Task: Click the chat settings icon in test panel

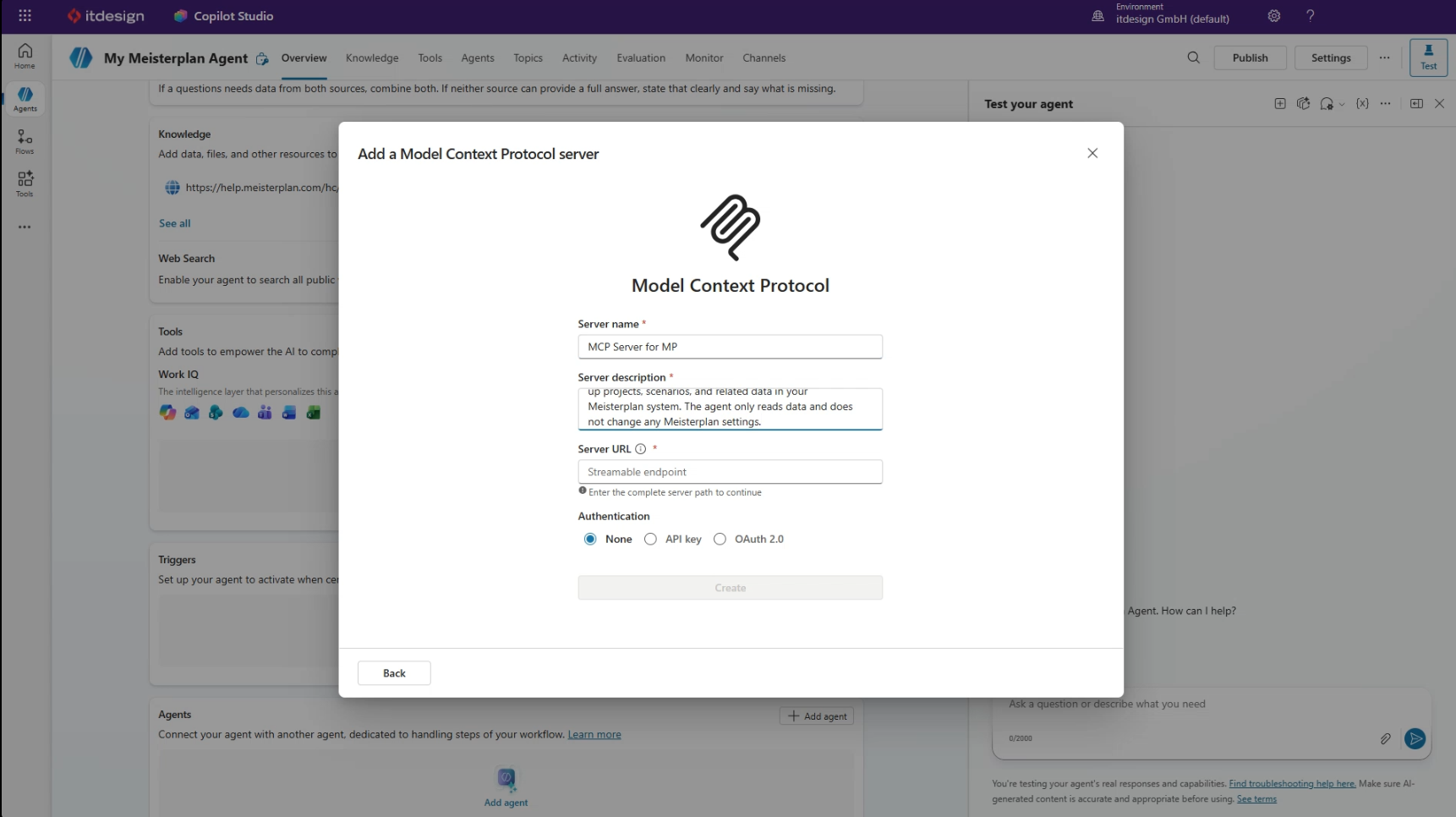Action: [x=1326, y=104]
